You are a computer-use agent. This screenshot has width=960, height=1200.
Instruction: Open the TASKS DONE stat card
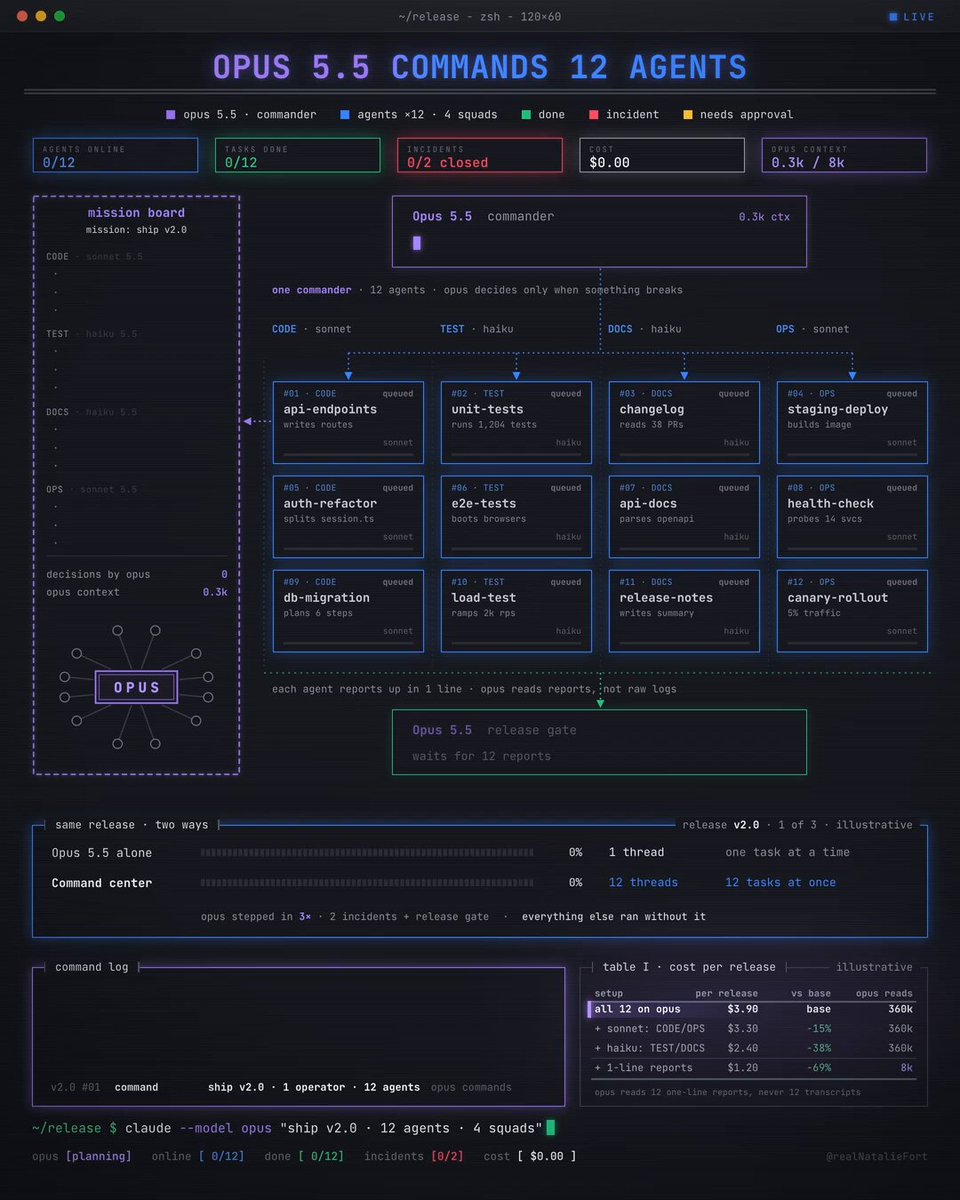[297, 155]
